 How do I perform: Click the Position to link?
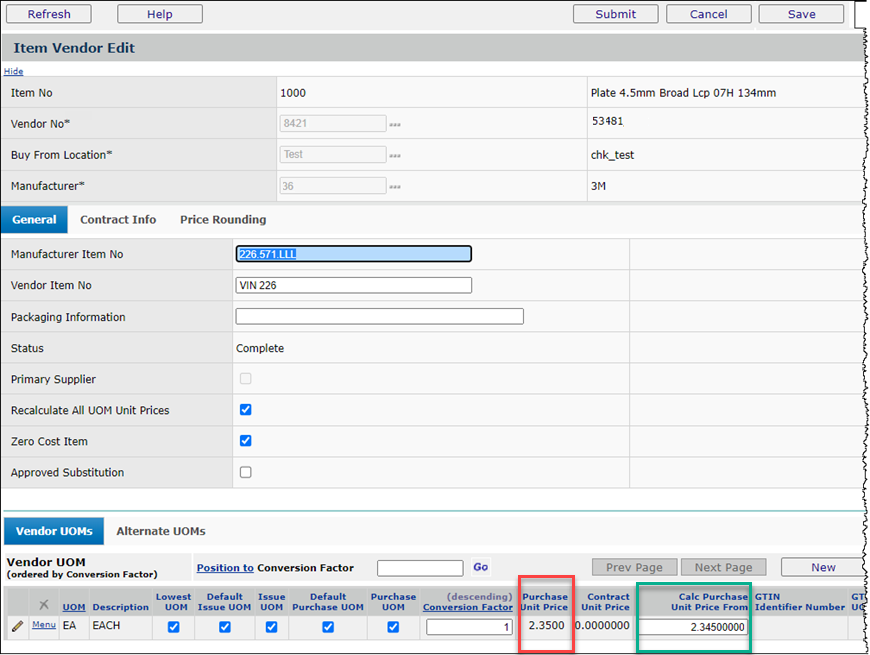pos(225,568)
